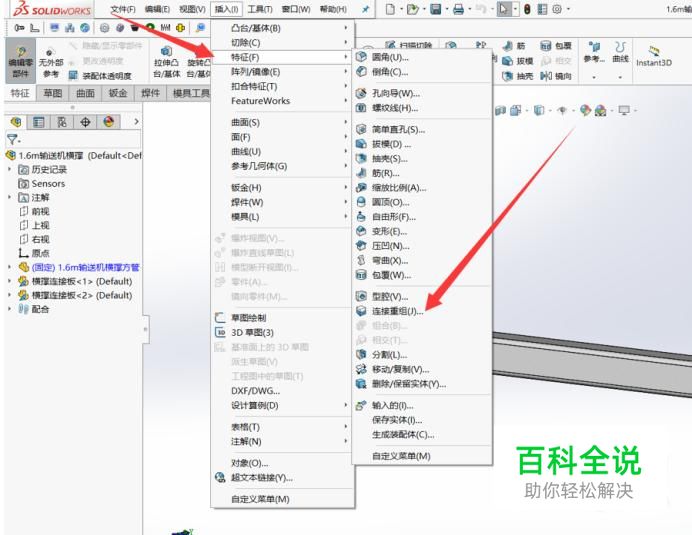Choose 连接重组(J)... from Features submenu

422,312
